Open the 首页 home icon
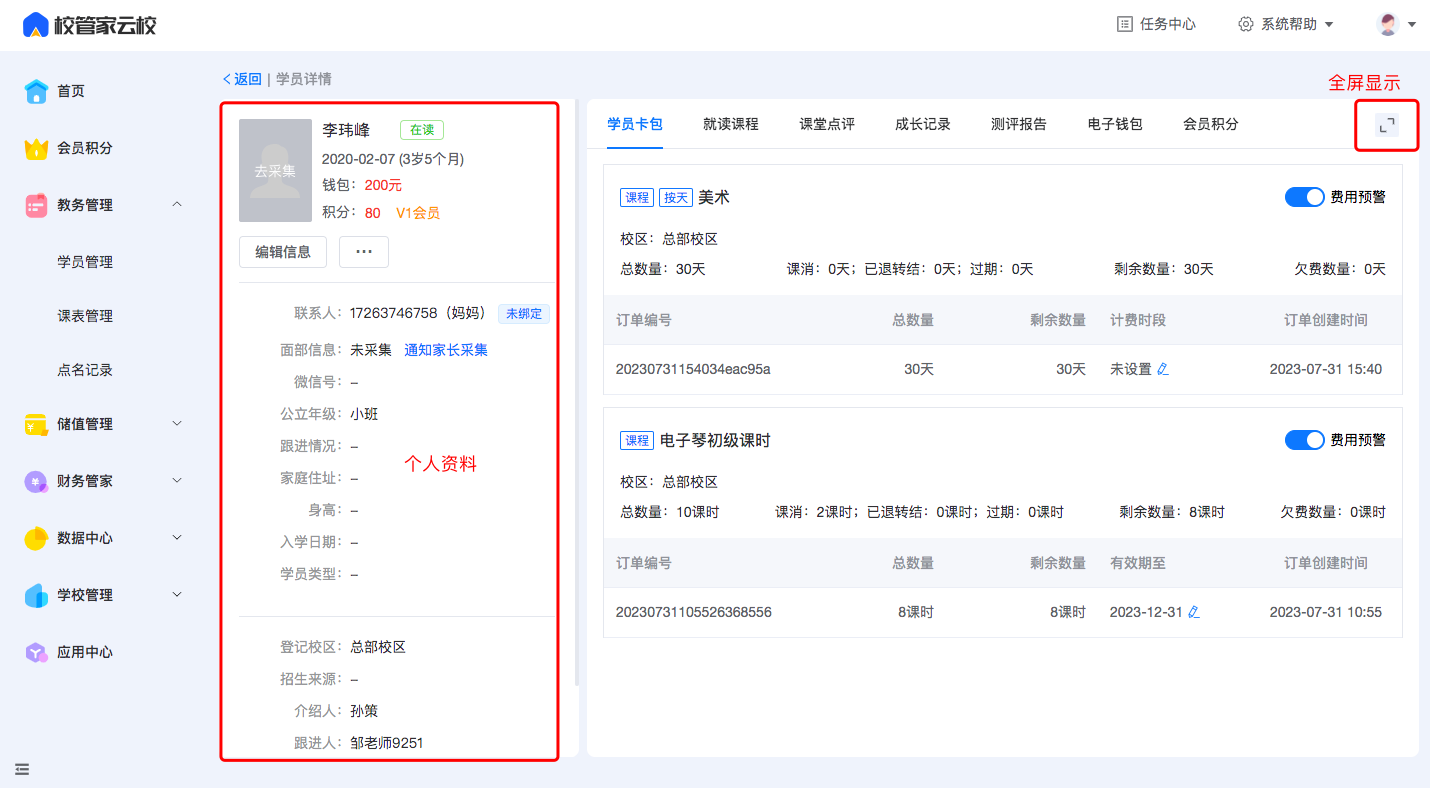This screenshot has width=1430, height=788. click(36, 91)
